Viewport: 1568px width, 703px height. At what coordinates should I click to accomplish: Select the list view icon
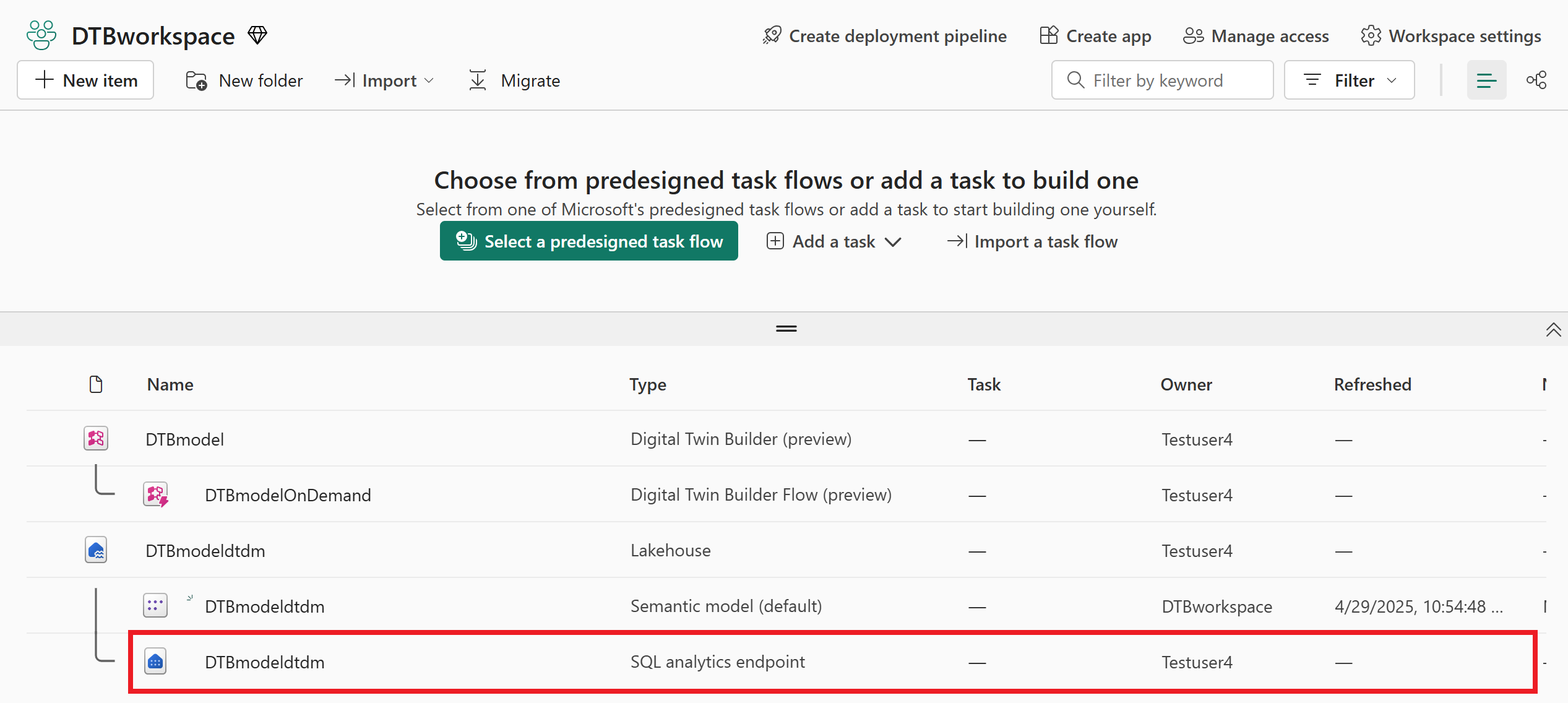click(x=1486, y=80)
